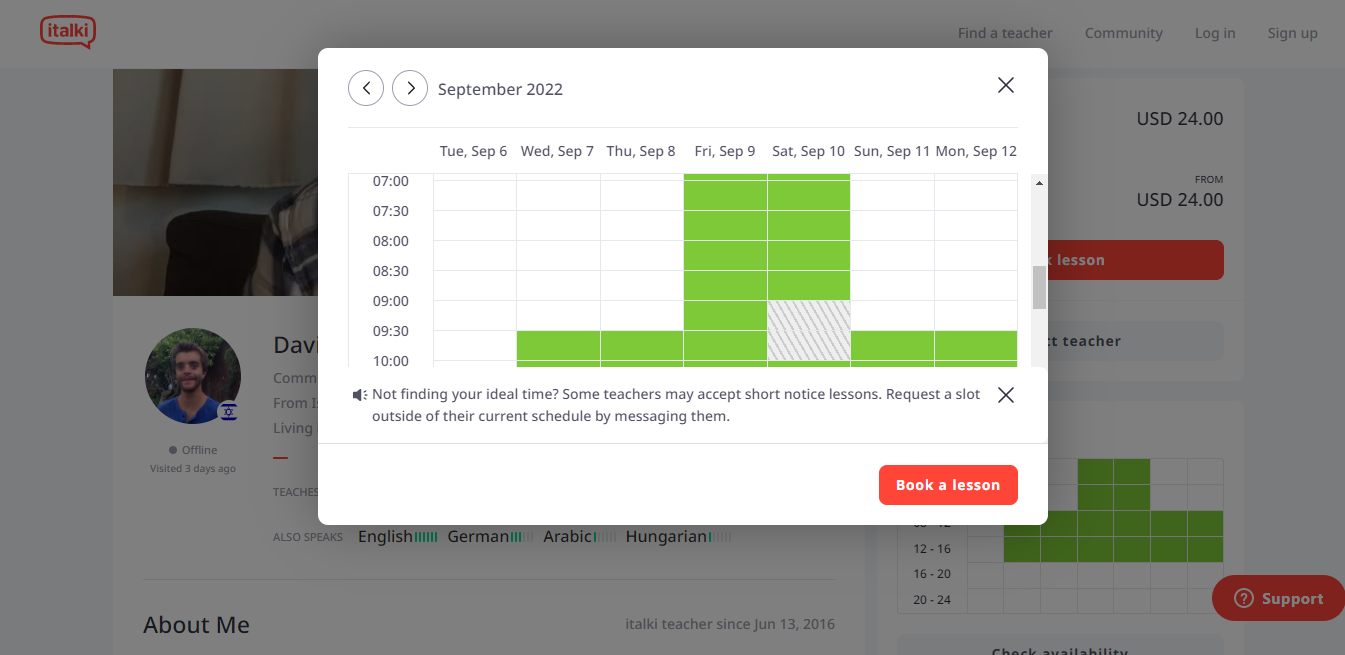Screen dimensions: 1345x655
Task: Close the availability calendar dialog
Action: 1006,85
